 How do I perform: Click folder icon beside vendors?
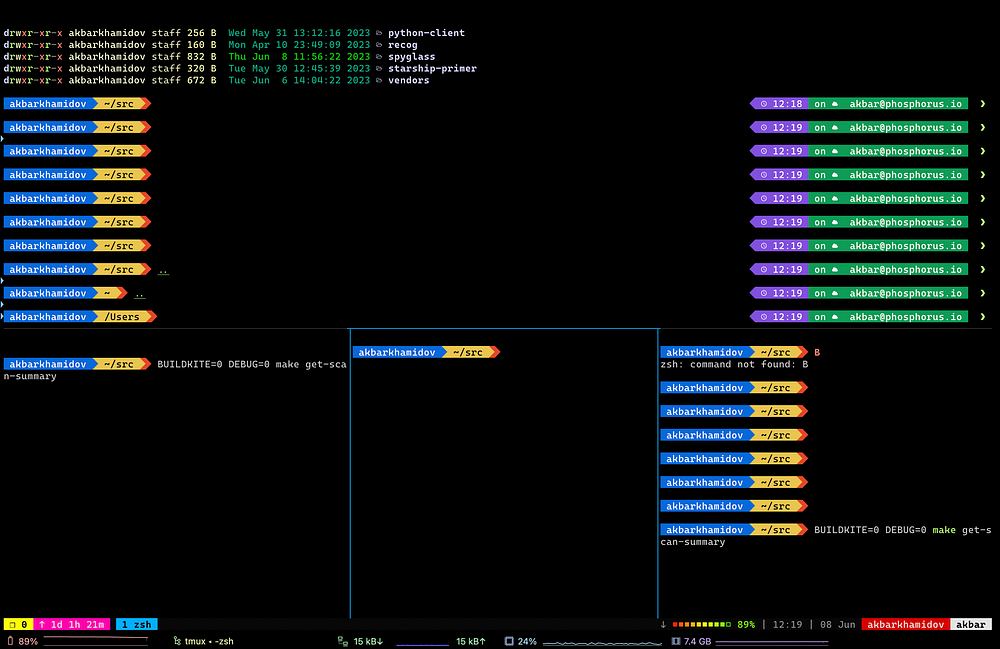[379, 80]
